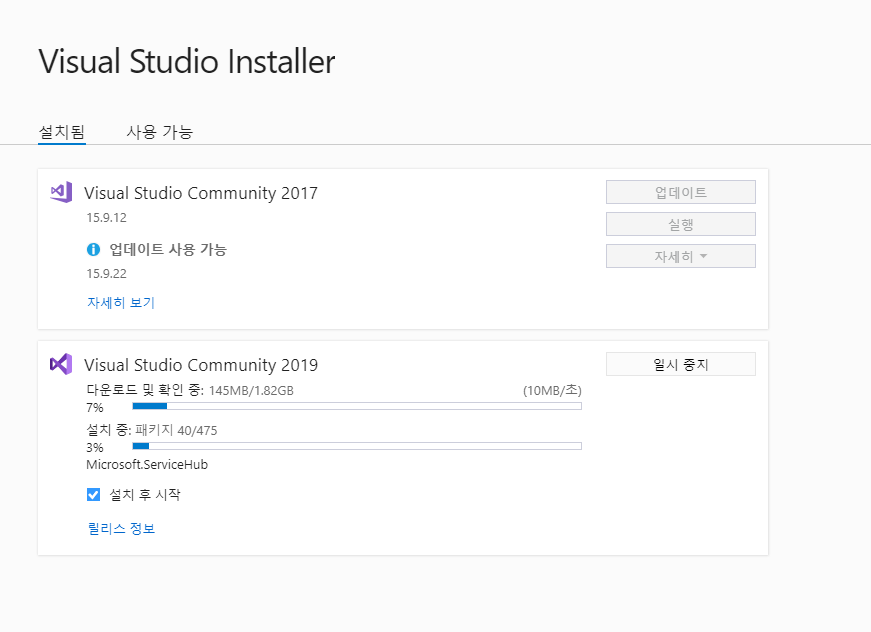Image resolution: width=871 pixels, height=632 pixels.
Task: Switch to the 설치됨 tab
Action: pos(62,132)
